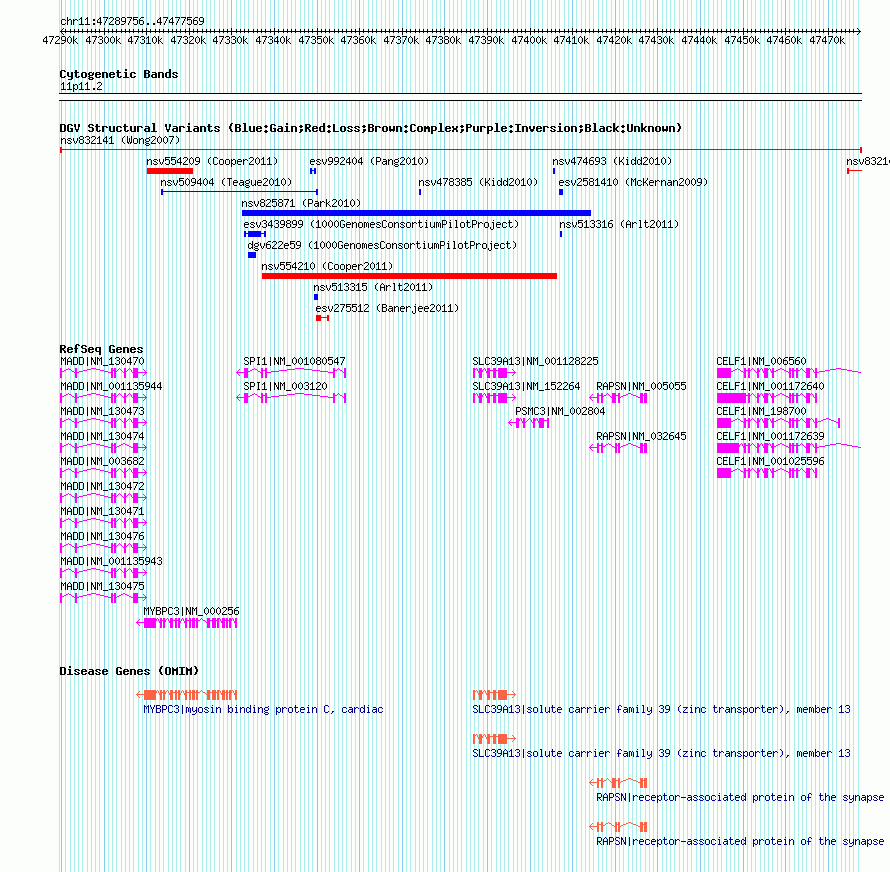890x872 pixels.
Task: Select the esv2581410 blue variant square
Action: (561, 192)
